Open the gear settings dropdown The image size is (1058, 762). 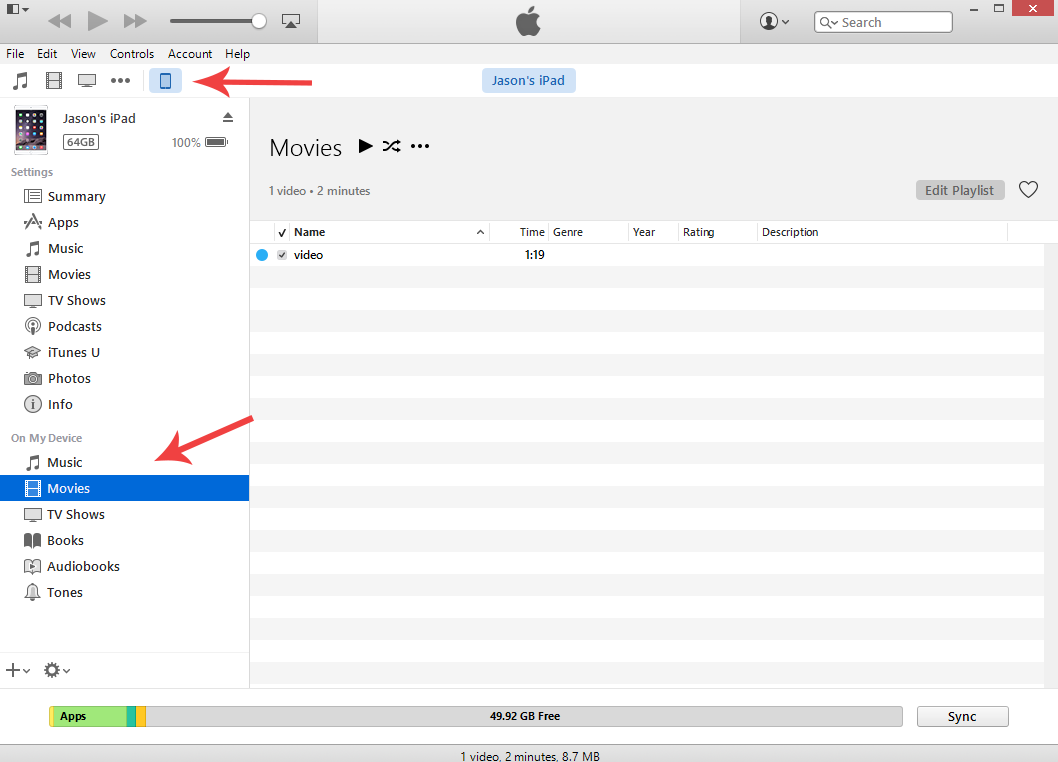point(55,670)
